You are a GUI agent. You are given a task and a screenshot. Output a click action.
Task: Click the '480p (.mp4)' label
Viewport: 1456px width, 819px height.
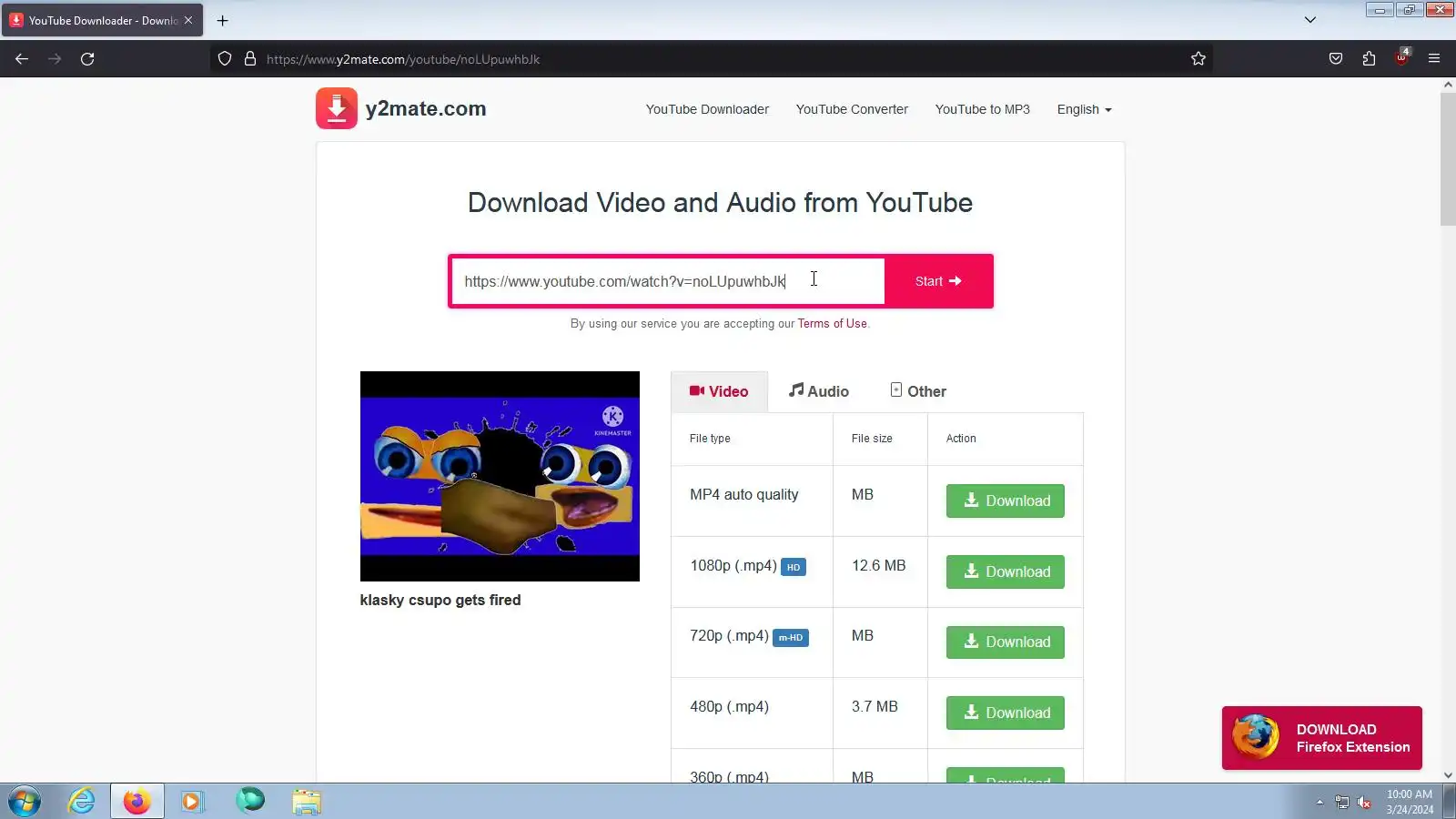pyautogui.click(x=729, y=707)
